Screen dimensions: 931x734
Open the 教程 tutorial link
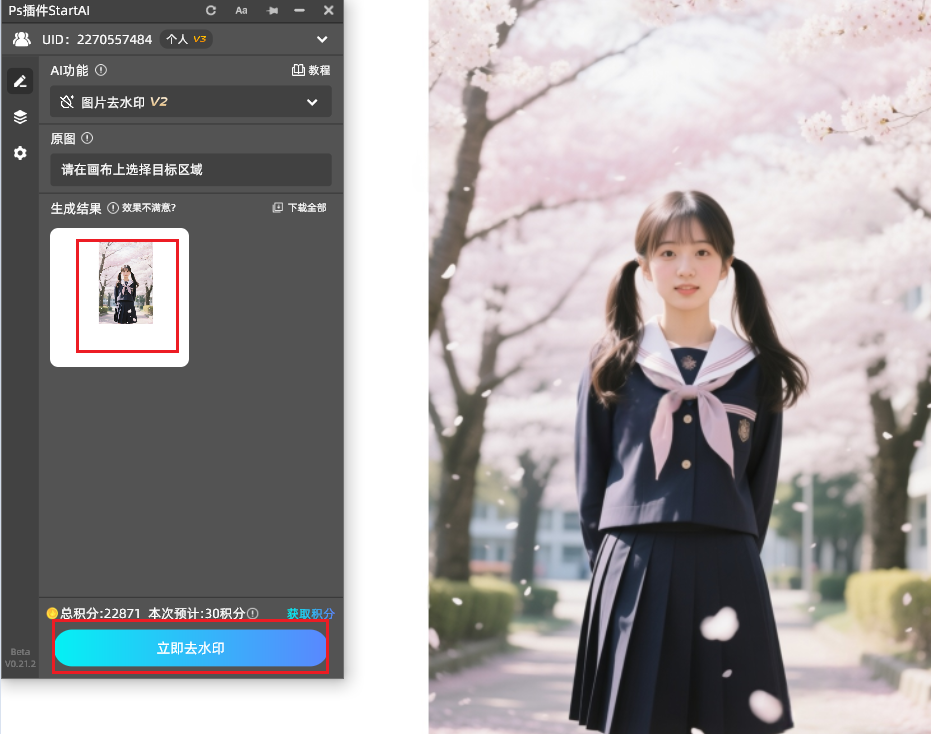pos(310,71)
